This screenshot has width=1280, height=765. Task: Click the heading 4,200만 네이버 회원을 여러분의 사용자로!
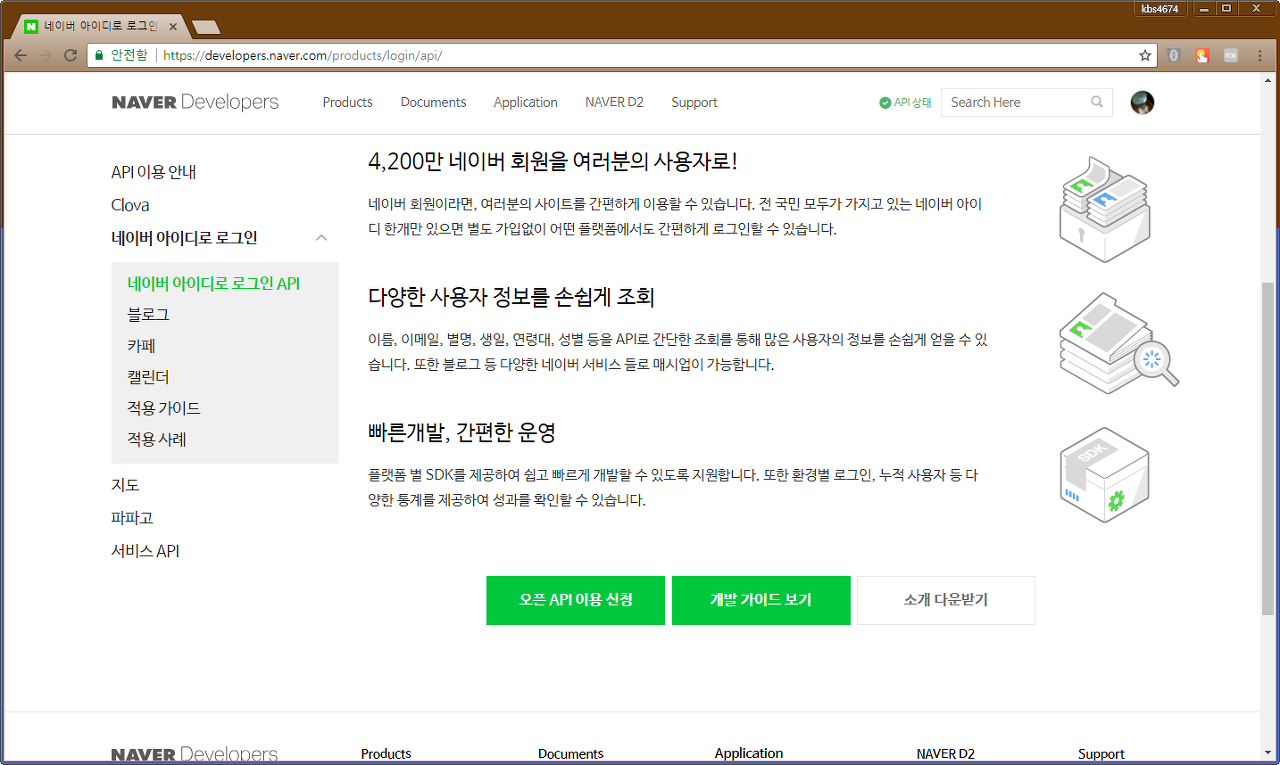coord(553,161)
